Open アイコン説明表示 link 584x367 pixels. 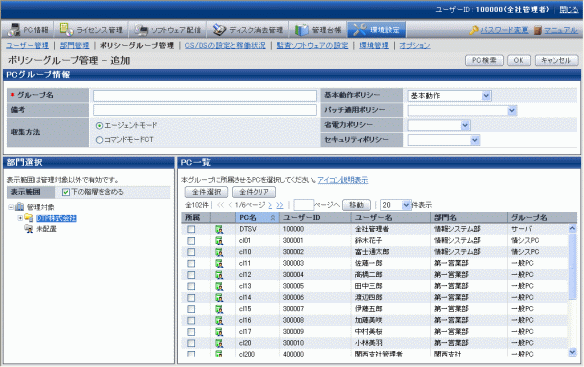click(343, 180)
